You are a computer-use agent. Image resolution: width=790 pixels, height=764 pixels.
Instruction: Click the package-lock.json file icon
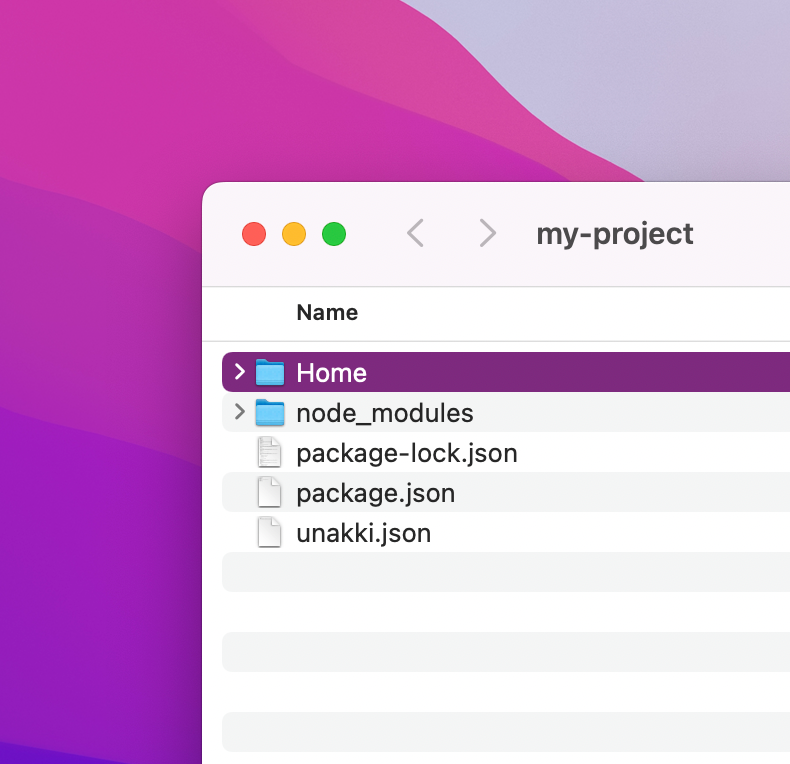[x=270, y=452]
